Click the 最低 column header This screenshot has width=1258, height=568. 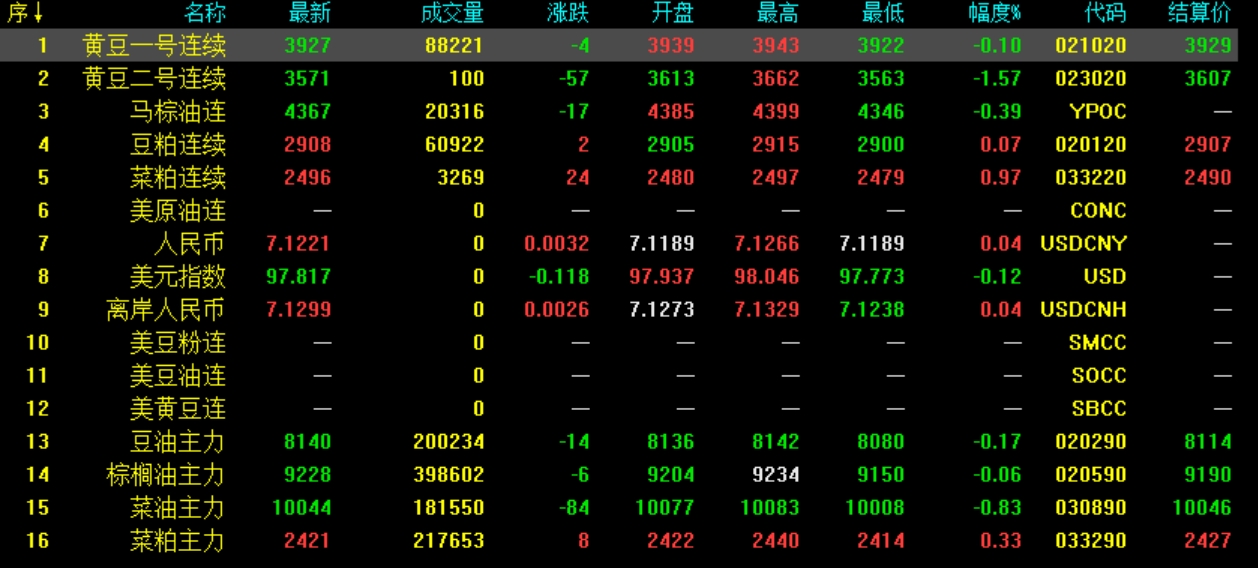[883, 13]
